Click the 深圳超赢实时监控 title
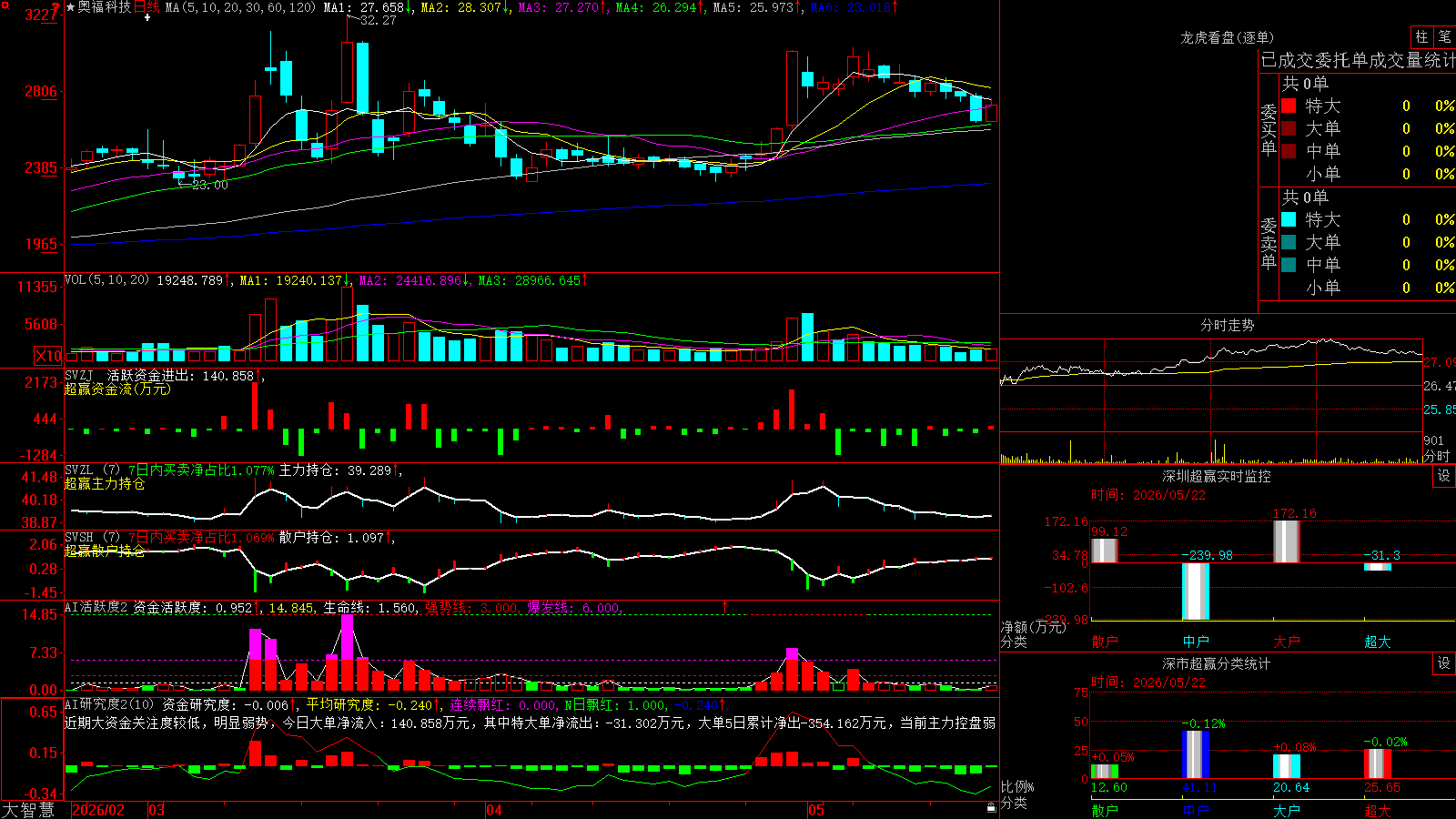This screenshot has width=1456, height=819. (x=1217, y=476)
